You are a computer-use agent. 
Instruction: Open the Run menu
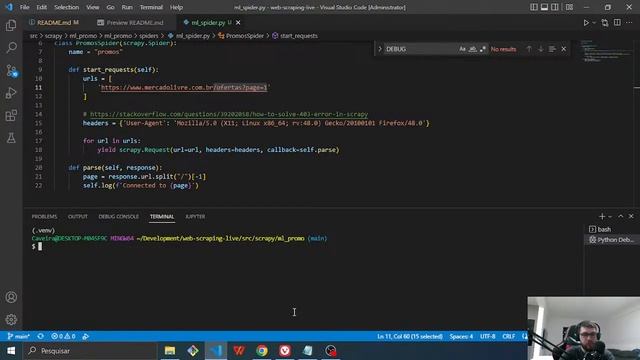click(x=127, y=7)
